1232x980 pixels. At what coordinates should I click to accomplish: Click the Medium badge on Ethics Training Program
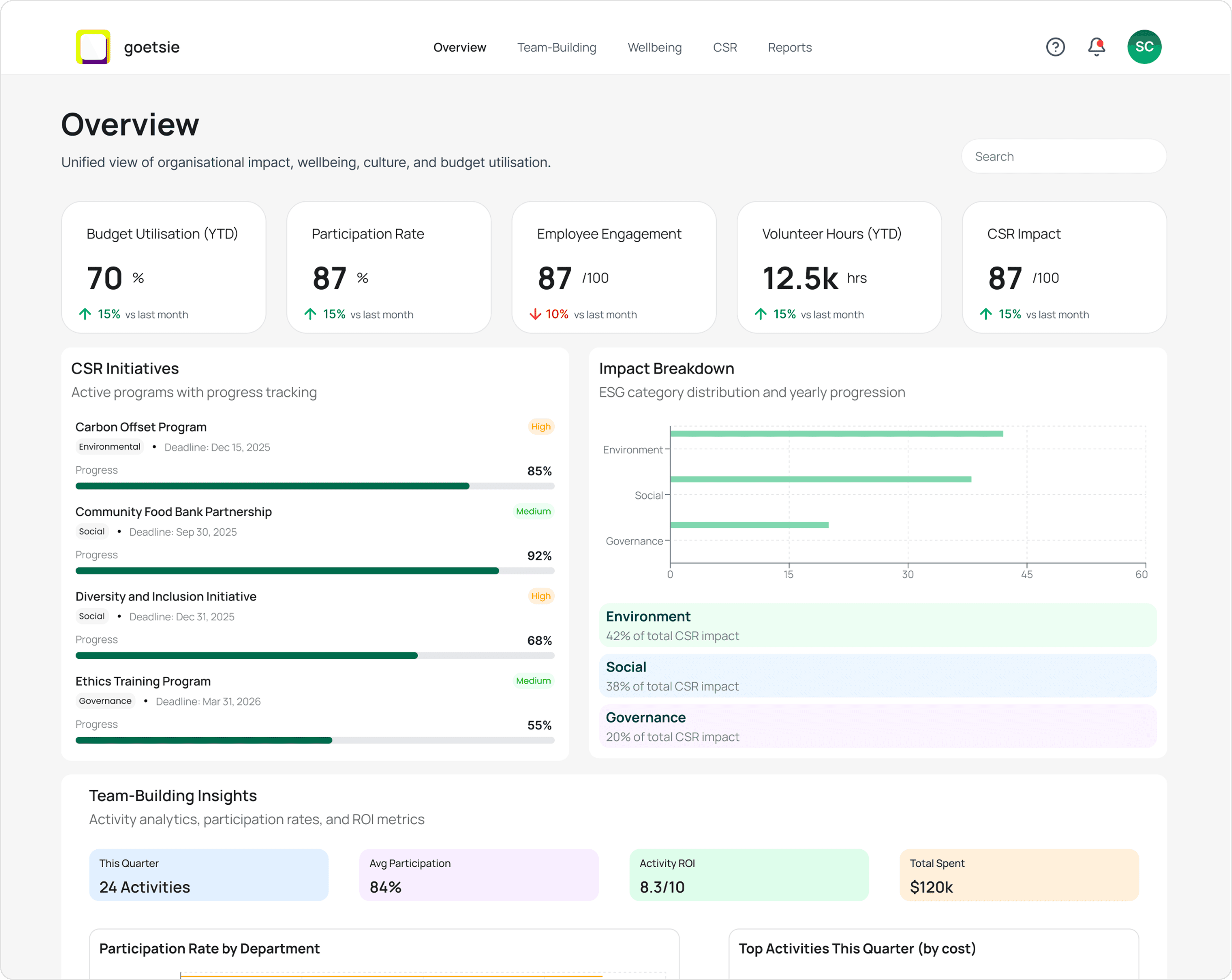tap(533, 681)
